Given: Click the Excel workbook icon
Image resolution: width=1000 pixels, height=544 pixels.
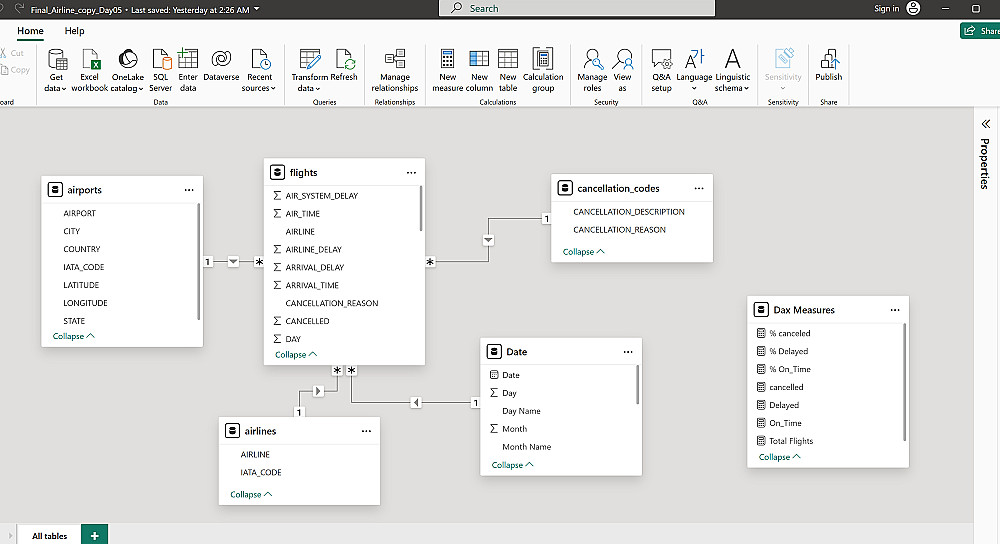Looking at the screenshot, I should tap(90, 60).
